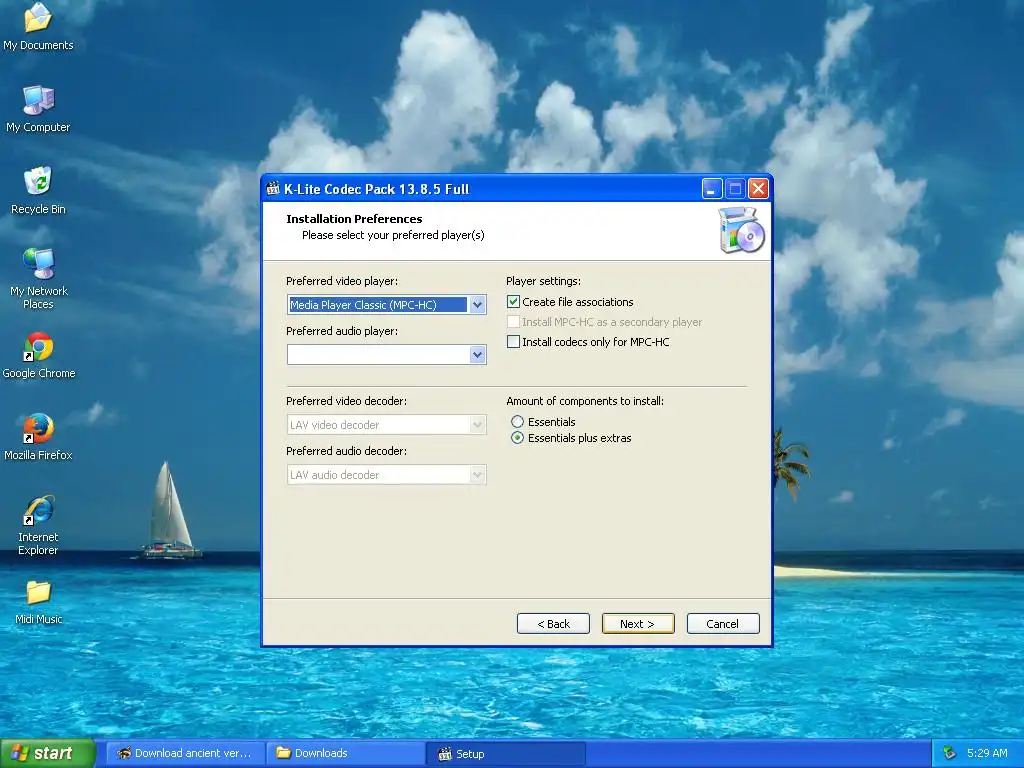Click the Back button
Image resolution: width=1024 pixels, height=768 pixels.
pyautogui.click(x=553, y=624)
